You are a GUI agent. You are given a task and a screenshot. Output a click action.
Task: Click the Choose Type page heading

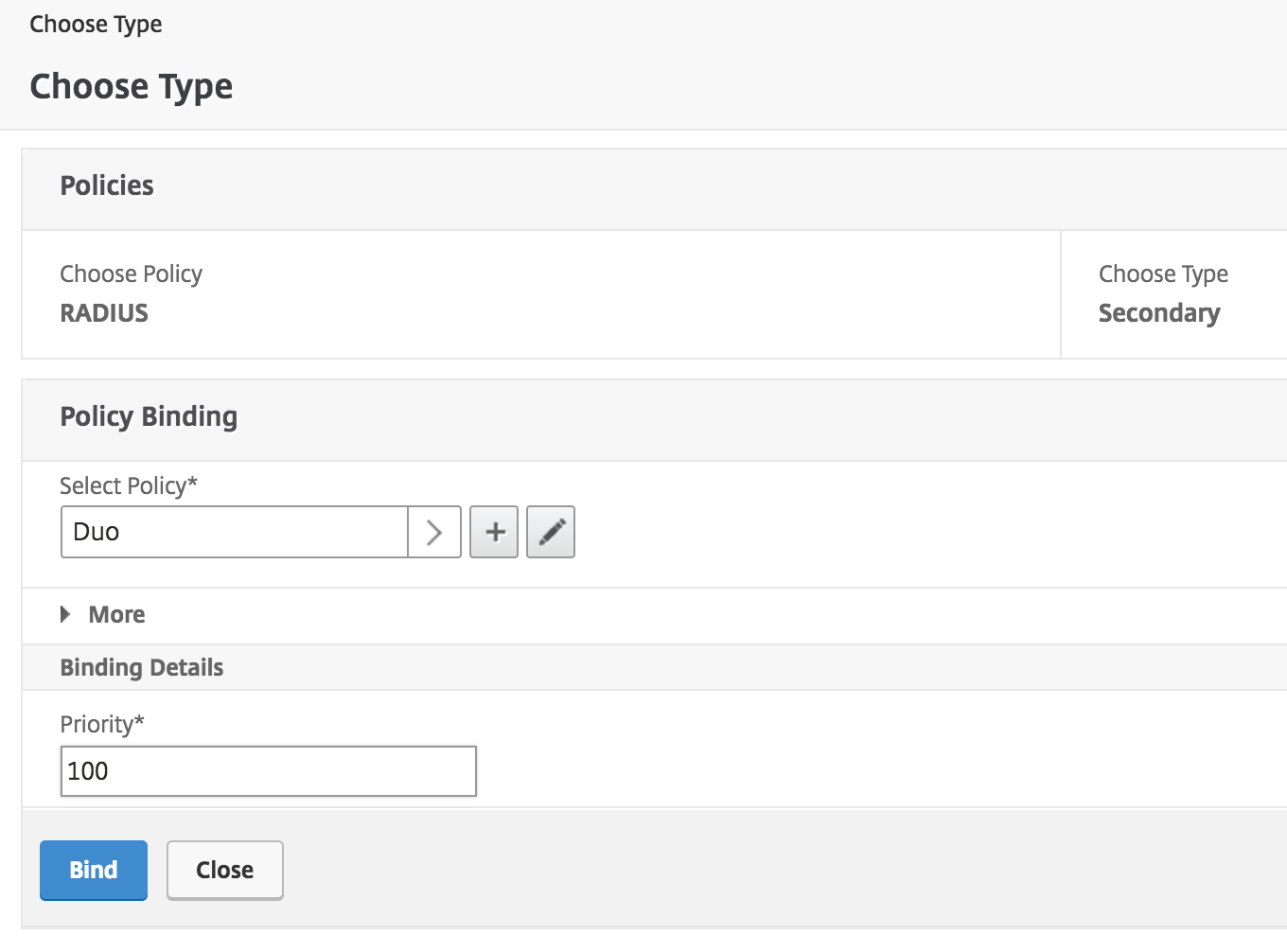(x=131, y=86)
